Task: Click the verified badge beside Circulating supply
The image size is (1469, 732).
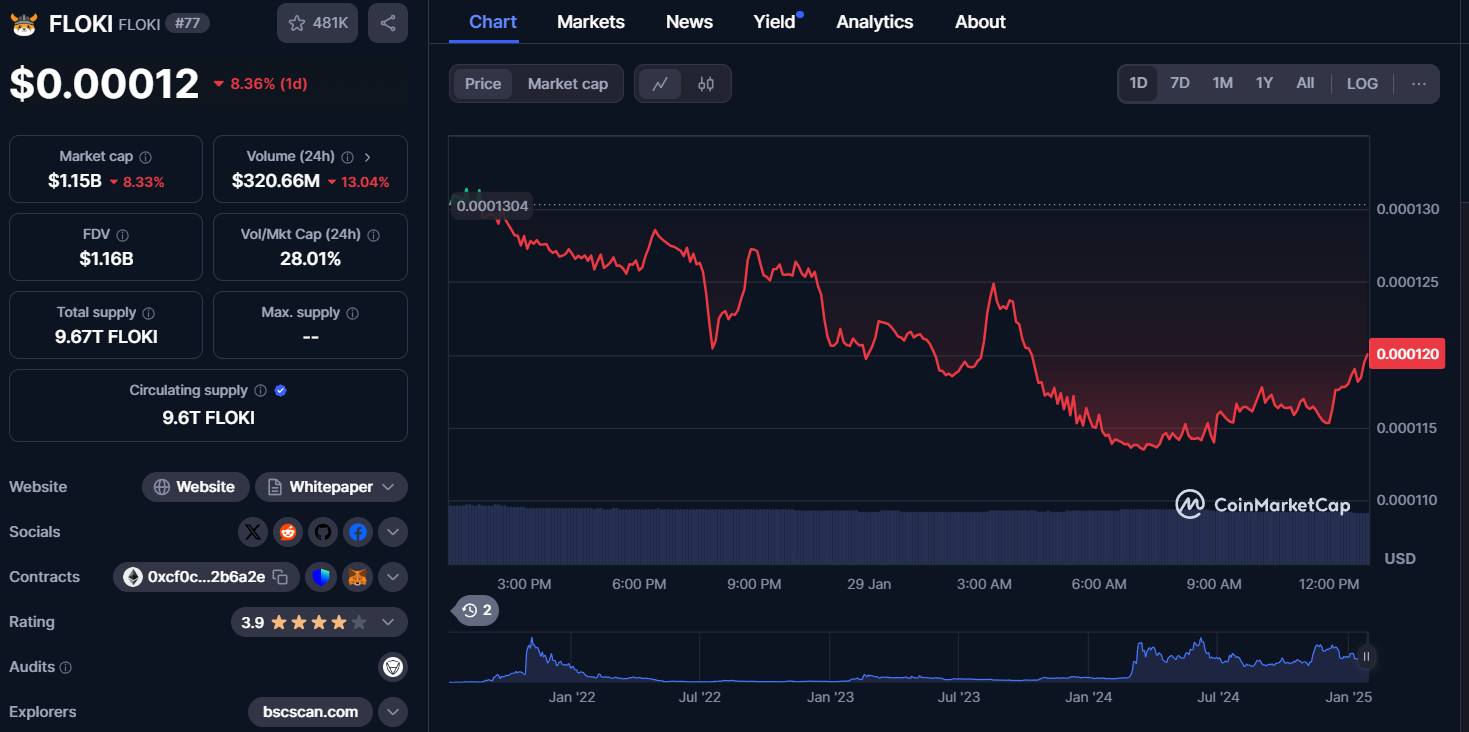Action: pyautogui.click(x=280, y=391)
